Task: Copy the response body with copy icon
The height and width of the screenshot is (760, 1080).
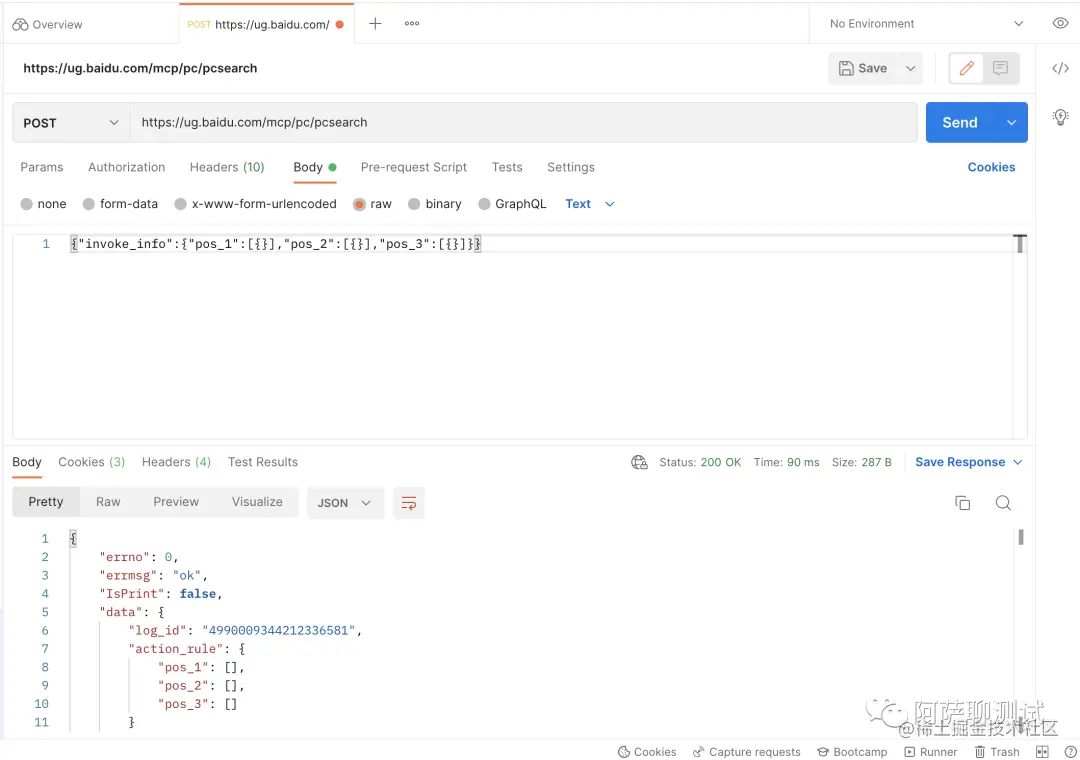Action: coord(963,503)
